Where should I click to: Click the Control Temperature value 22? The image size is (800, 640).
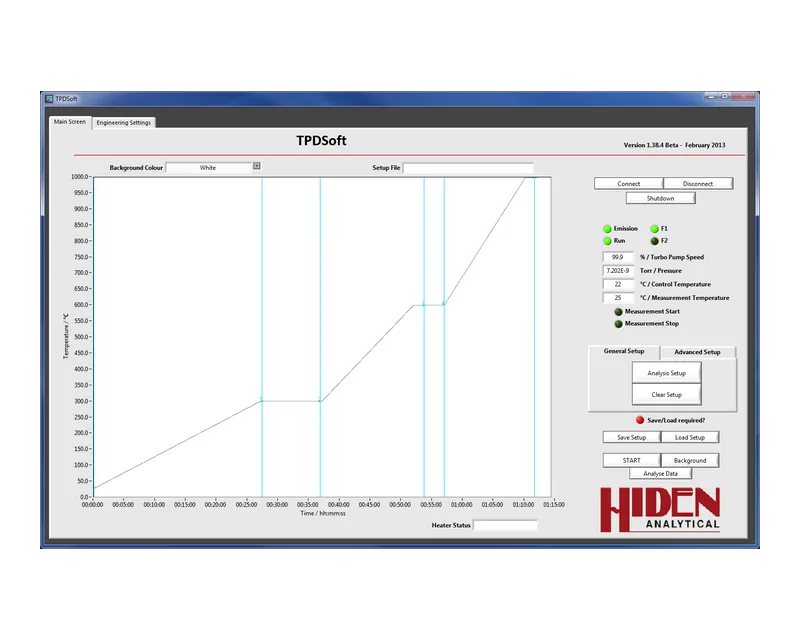[618, 284]
